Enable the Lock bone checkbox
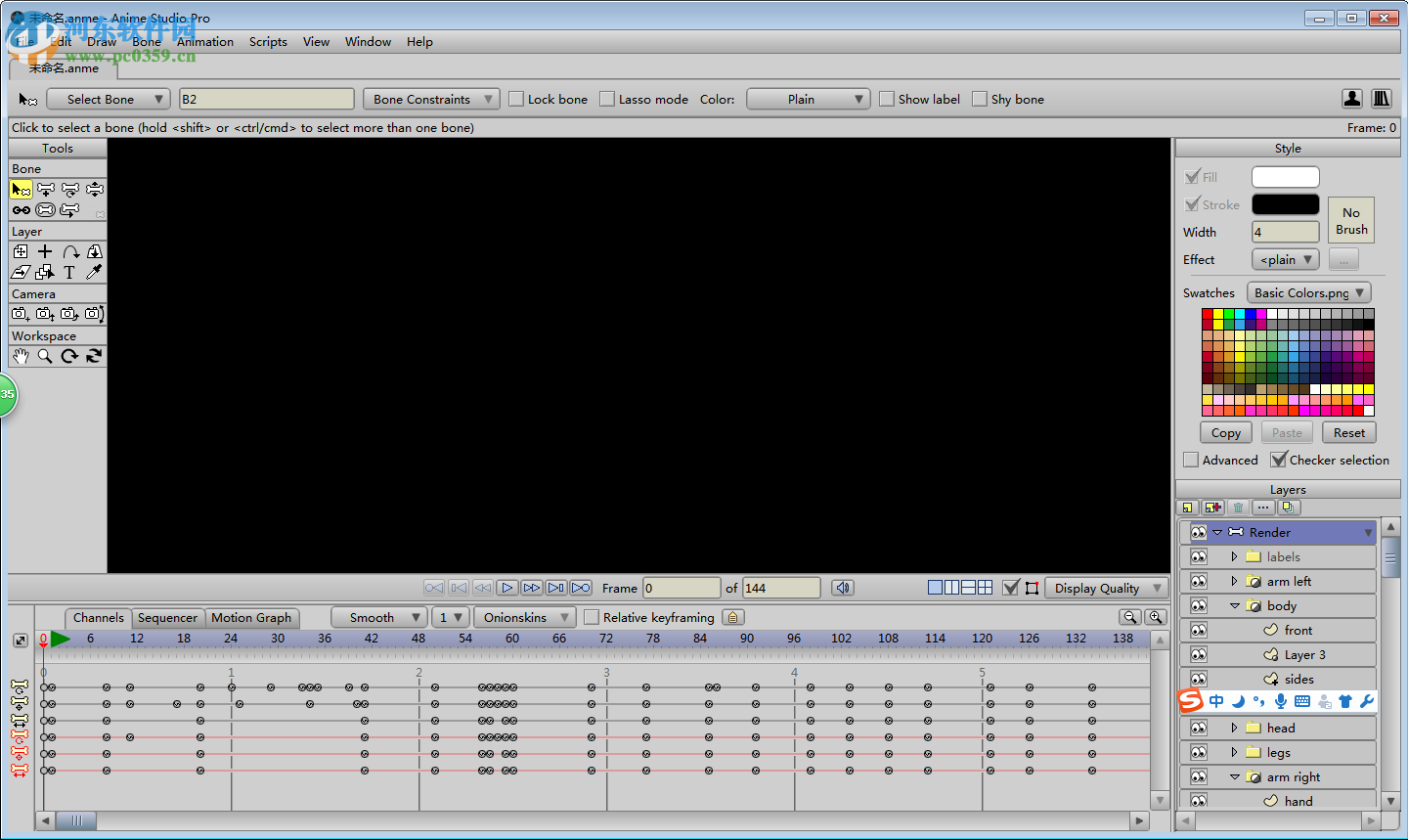 pyautogui.click(x=515, y=99)
